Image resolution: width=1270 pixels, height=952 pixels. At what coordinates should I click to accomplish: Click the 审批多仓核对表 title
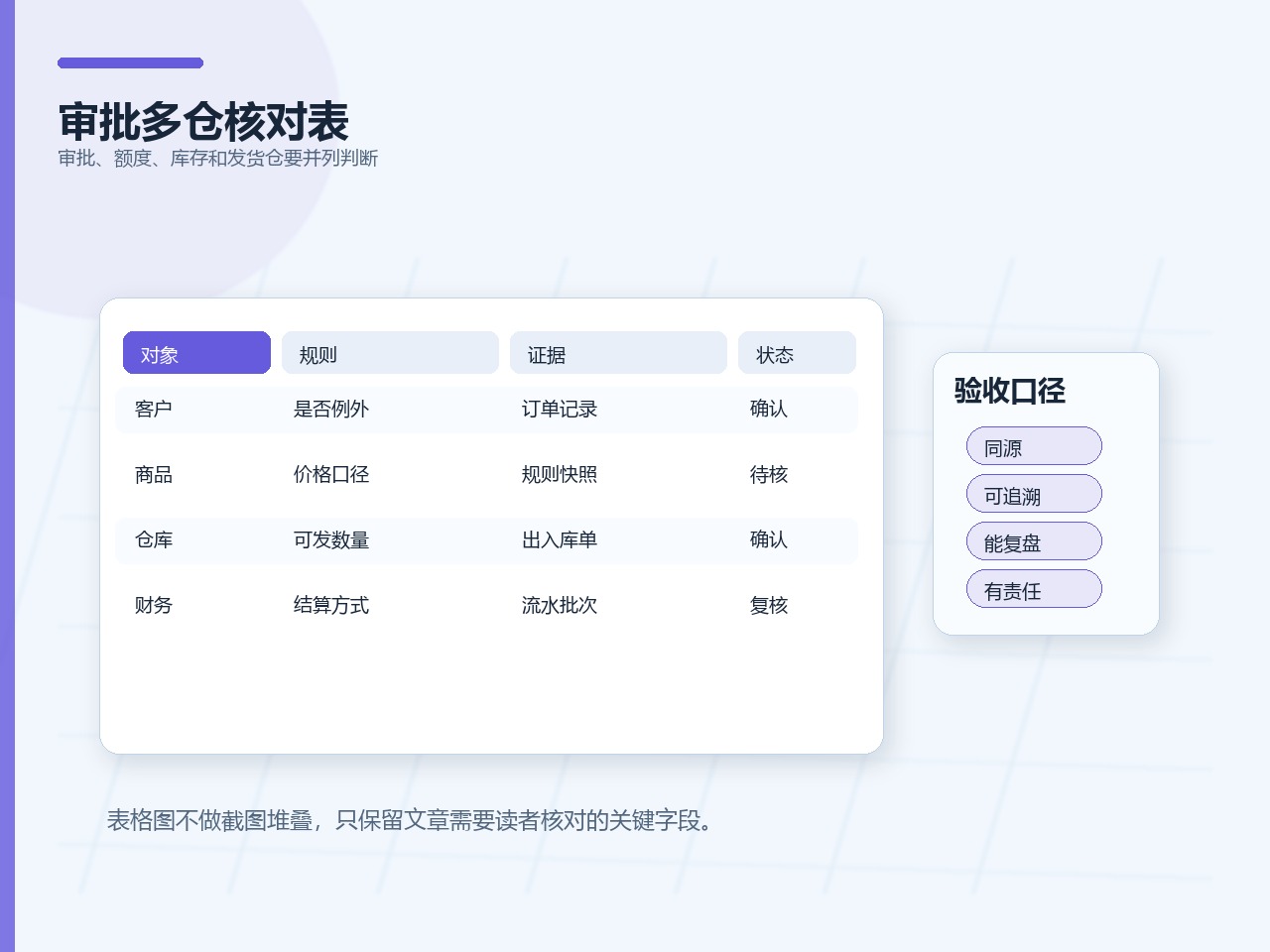coord(203,122)
